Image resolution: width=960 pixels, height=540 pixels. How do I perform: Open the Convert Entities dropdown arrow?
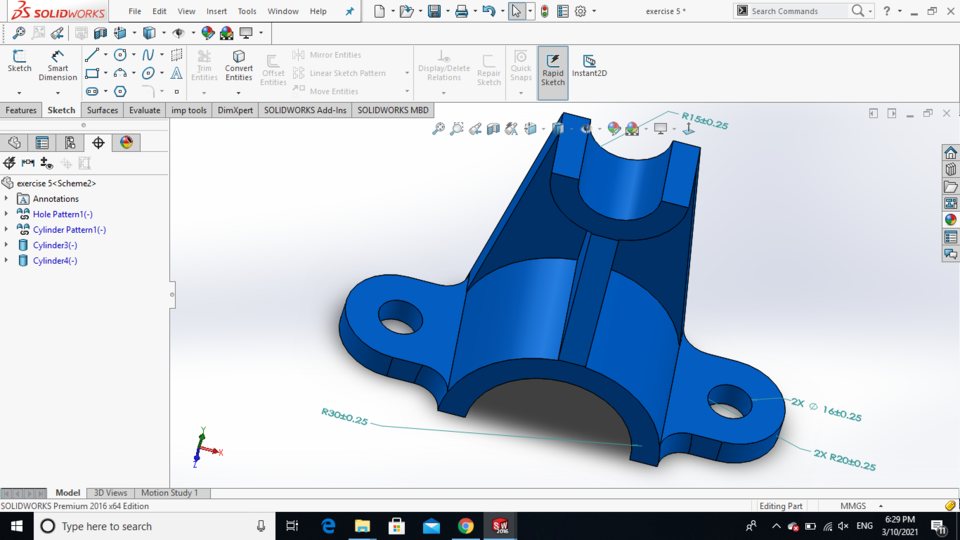238,93
